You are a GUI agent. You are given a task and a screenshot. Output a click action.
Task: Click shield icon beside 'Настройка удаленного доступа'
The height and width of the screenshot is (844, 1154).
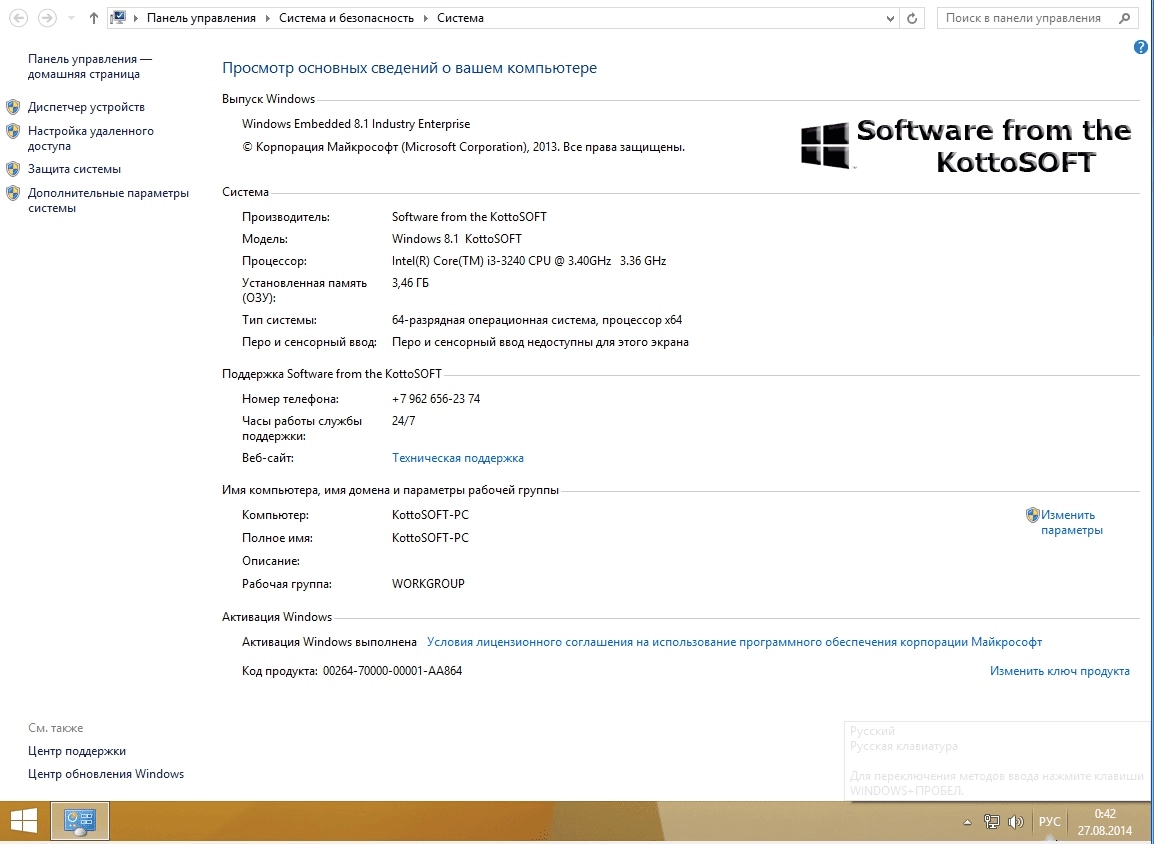(13, 131)
